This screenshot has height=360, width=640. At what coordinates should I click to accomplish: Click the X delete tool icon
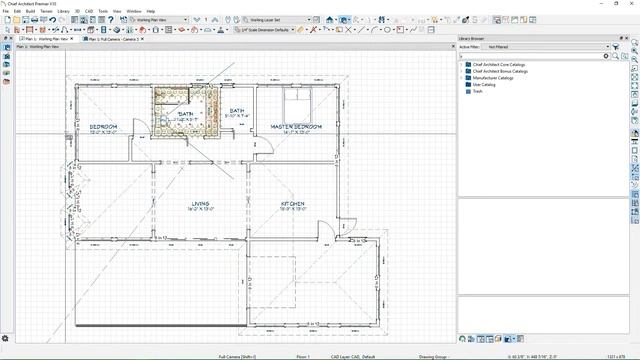(x=348, y=30)
